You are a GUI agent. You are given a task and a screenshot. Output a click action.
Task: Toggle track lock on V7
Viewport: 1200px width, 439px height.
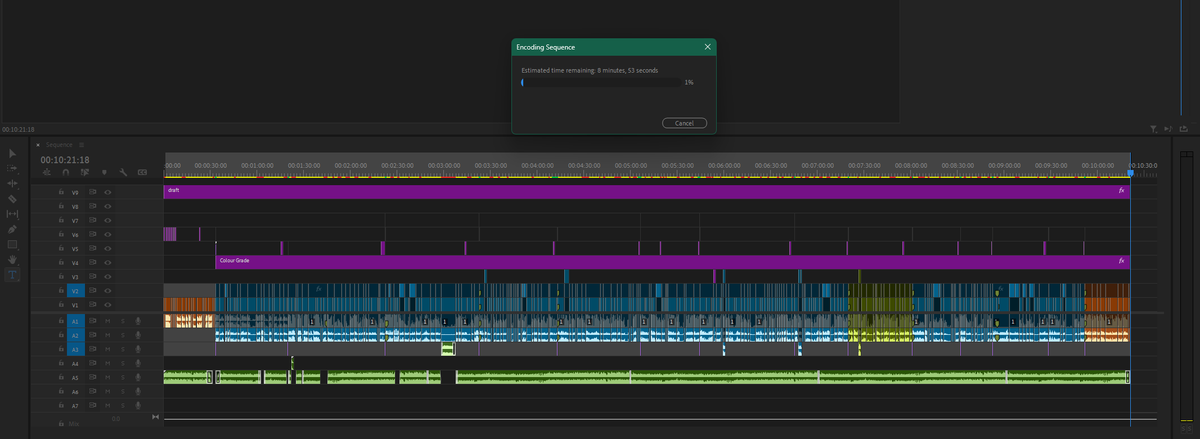tap(60, 220)
